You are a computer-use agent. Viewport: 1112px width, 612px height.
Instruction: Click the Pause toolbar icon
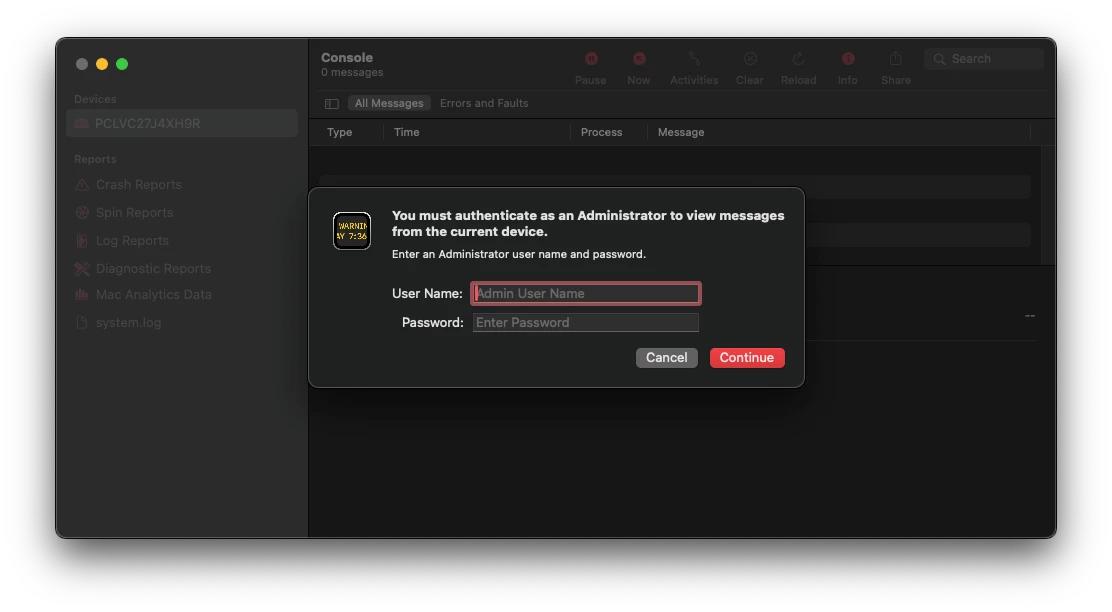tap(591, 59)
